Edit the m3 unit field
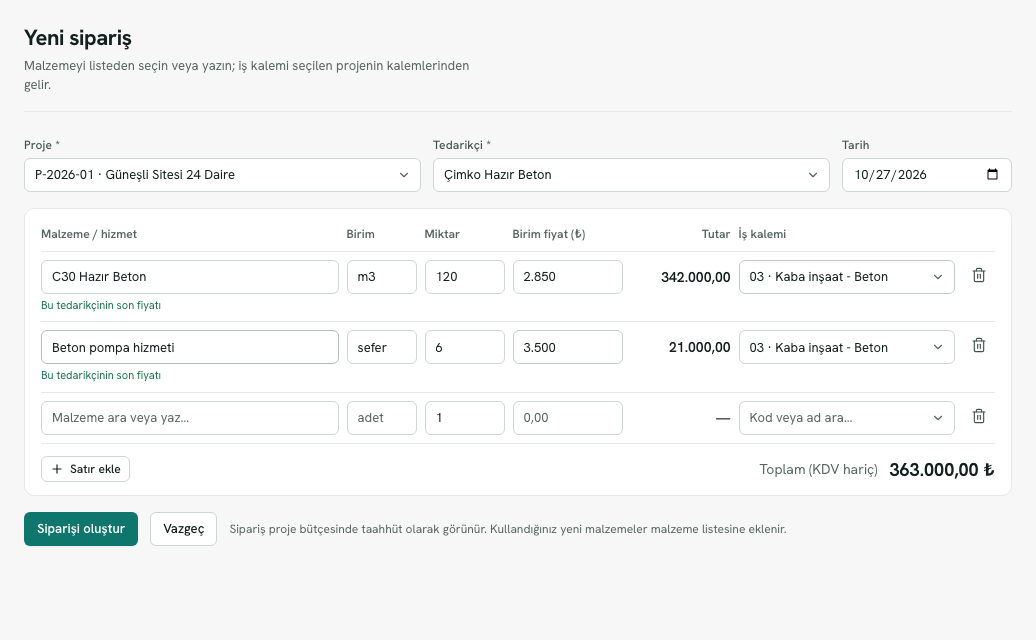 point(382,277)
